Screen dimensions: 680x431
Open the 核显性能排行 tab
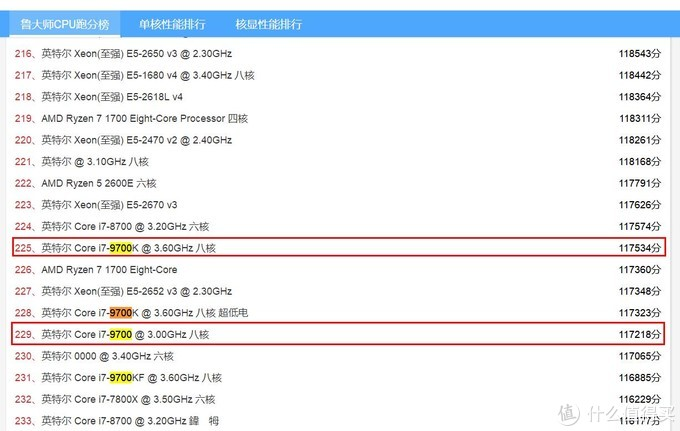(268, 24)
